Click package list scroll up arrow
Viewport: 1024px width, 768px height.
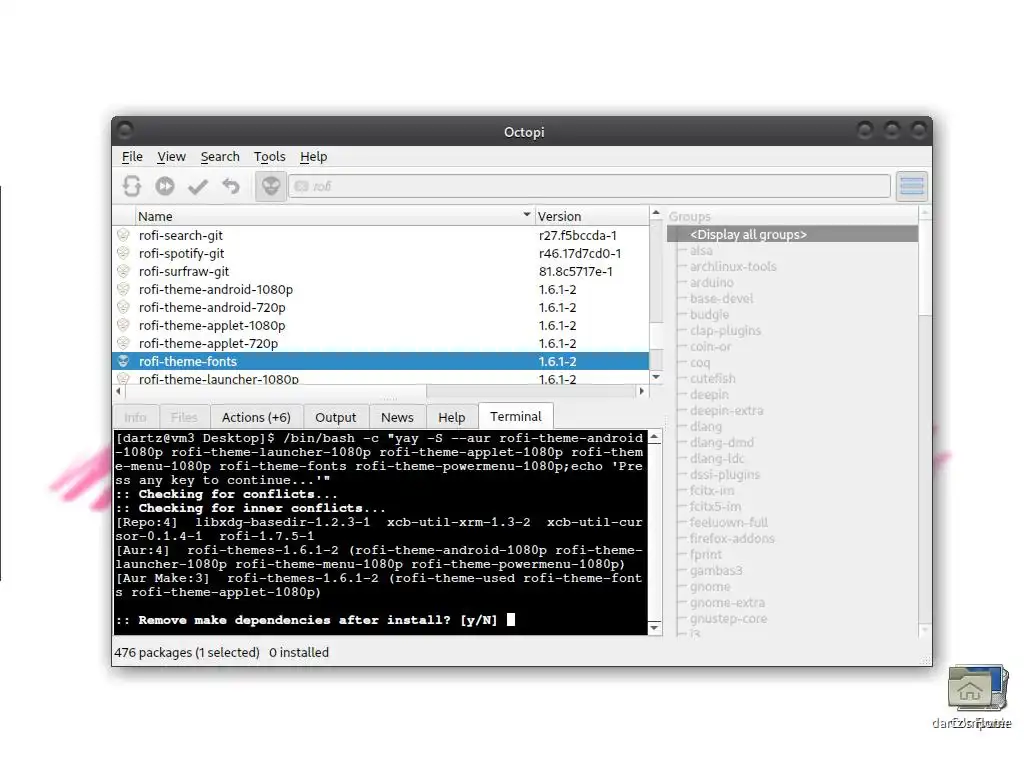pos(656,213)
